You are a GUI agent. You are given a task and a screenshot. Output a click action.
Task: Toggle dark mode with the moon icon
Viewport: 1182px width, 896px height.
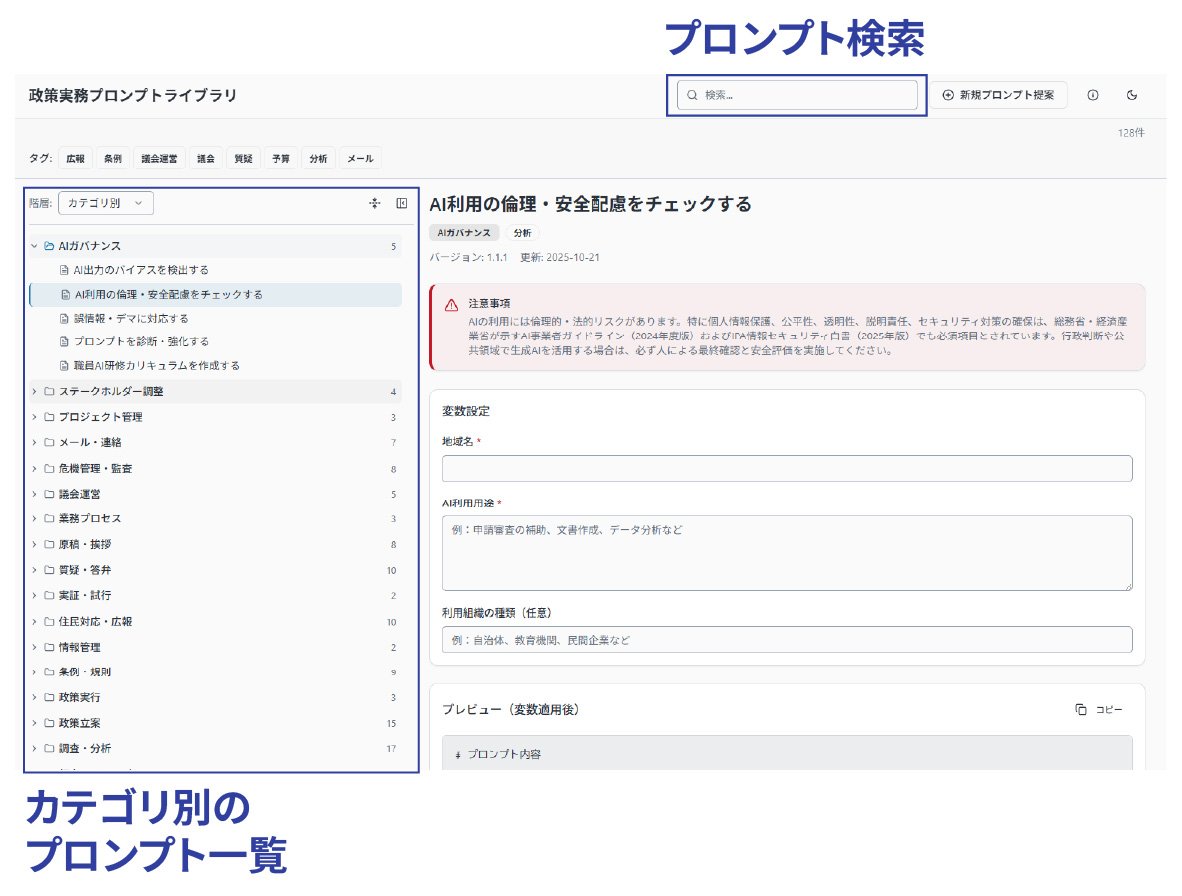1132,95
